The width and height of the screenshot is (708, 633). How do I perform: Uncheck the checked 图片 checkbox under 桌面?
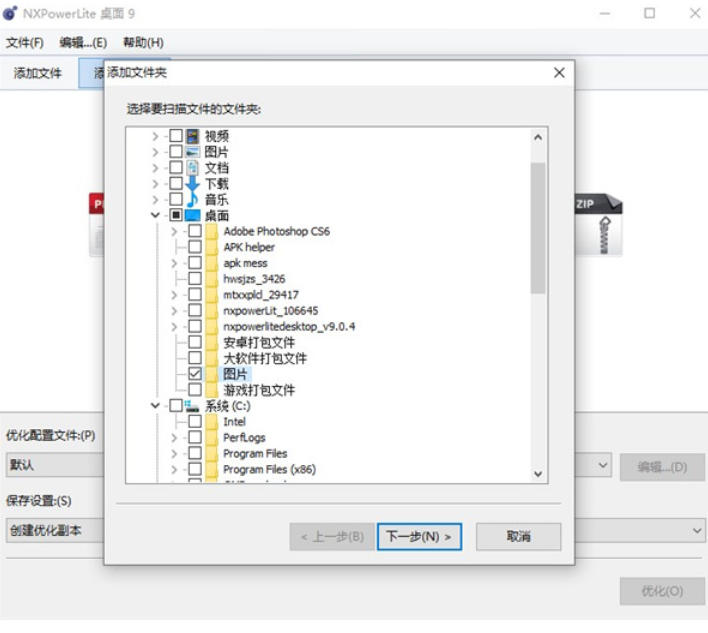point(195,374)
